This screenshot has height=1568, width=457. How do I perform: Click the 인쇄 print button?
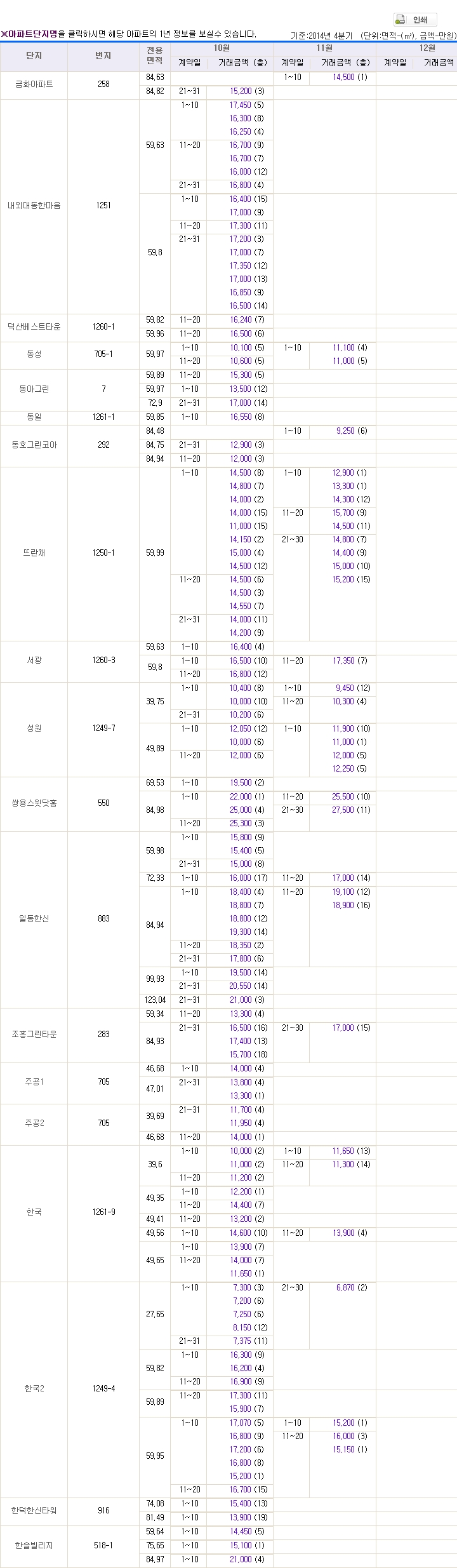coord(415,20)
